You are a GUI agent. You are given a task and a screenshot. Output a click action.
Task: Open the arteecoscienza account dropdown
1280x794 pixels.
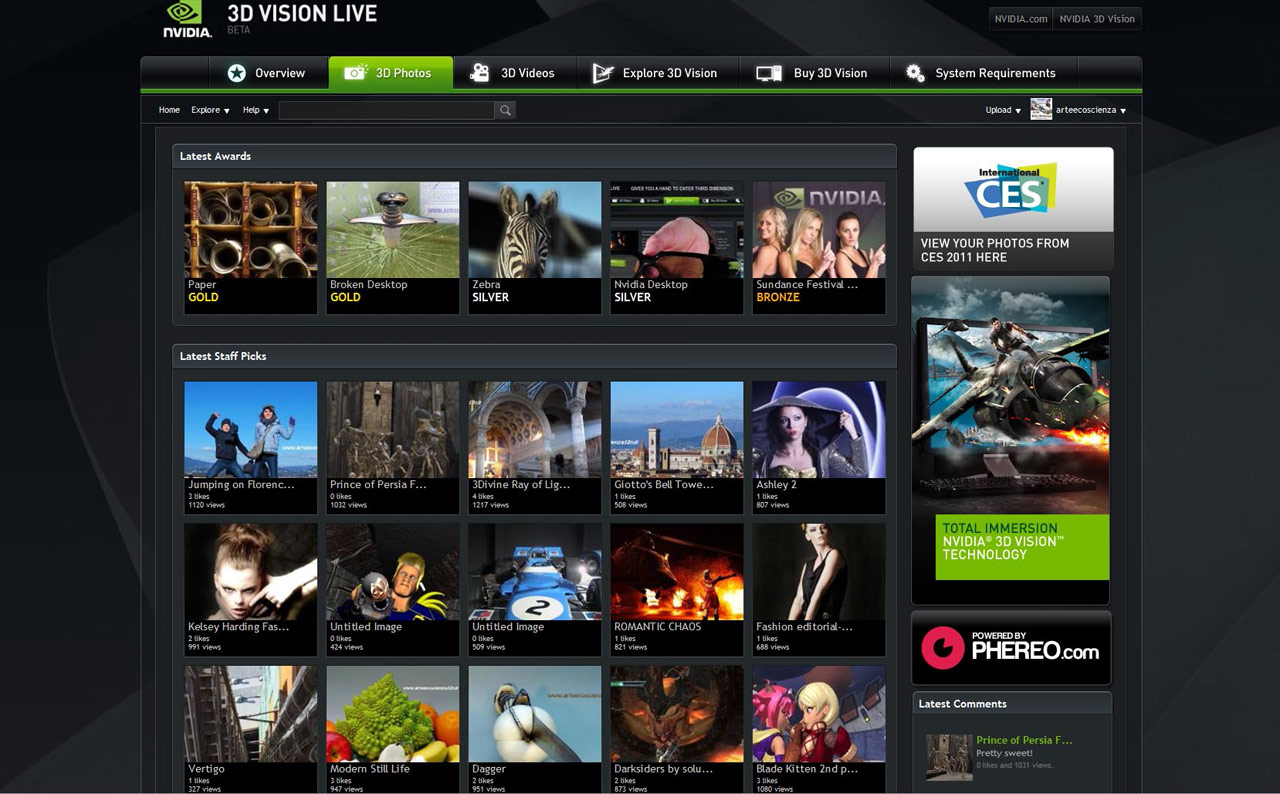coord(1091,110)
